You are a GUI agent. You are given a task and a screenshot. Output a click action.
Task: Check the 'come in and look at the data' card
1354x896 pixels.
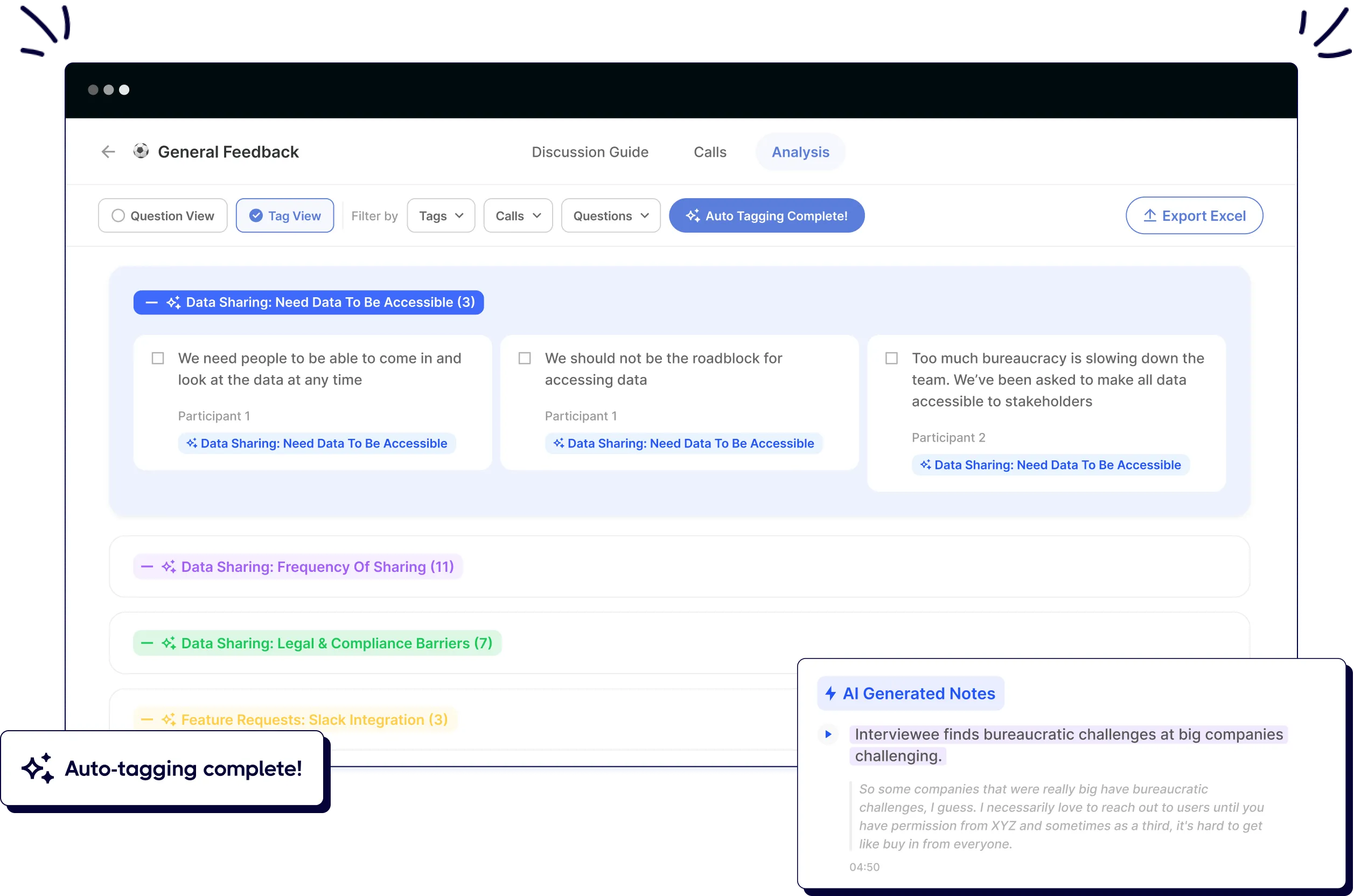pyautogui.click(x=158, y=358)
